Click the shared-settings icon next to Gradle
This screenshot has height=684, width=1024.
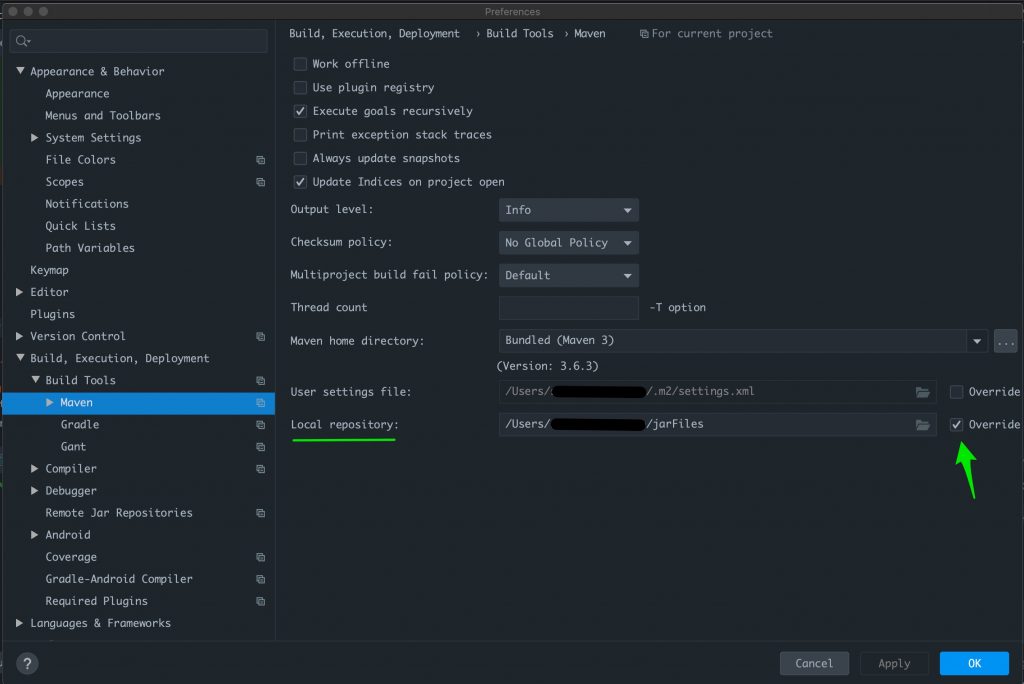click(x=260, y=424)
